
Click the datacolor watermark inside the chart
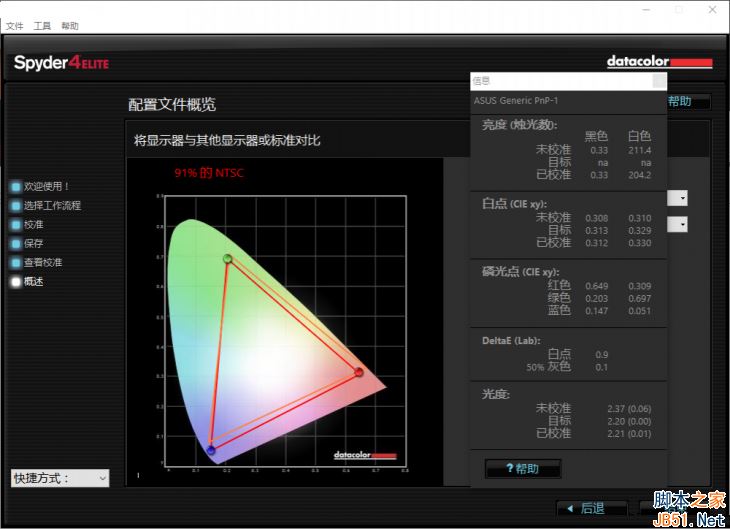pyautogui.click(x=365, y=455)
